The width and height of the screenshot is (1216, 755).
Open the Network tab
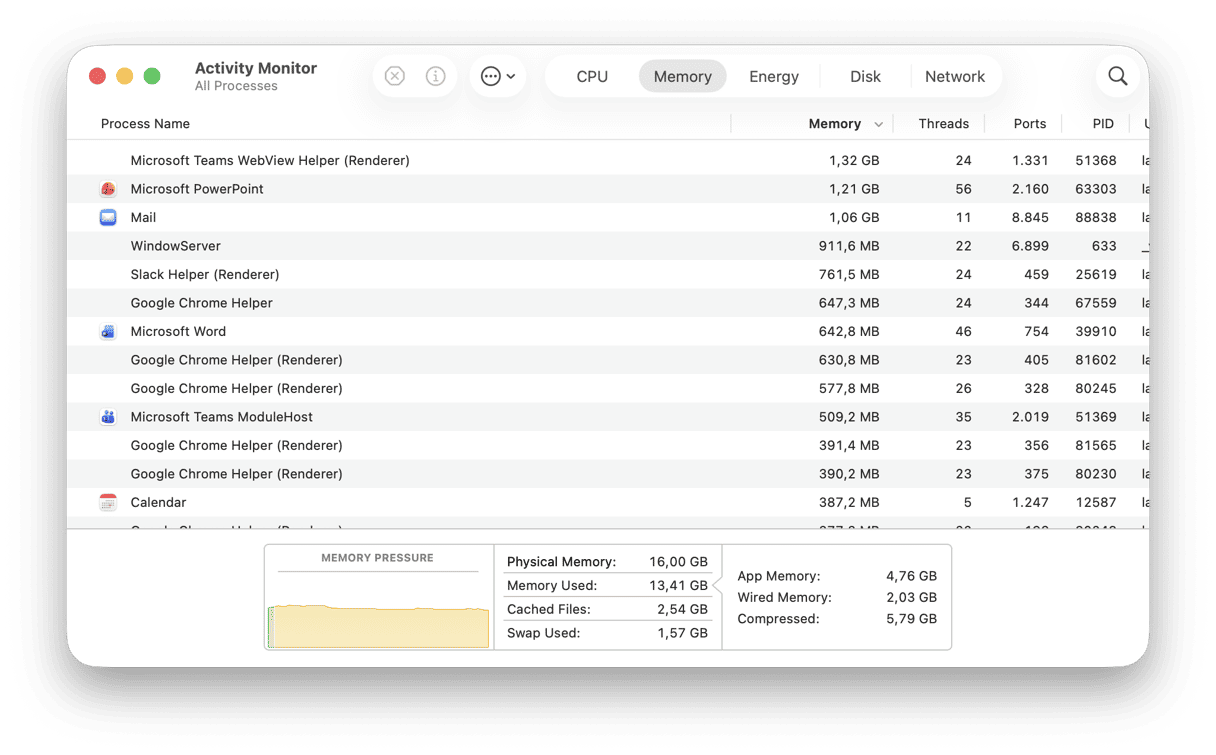coord(955,76)
